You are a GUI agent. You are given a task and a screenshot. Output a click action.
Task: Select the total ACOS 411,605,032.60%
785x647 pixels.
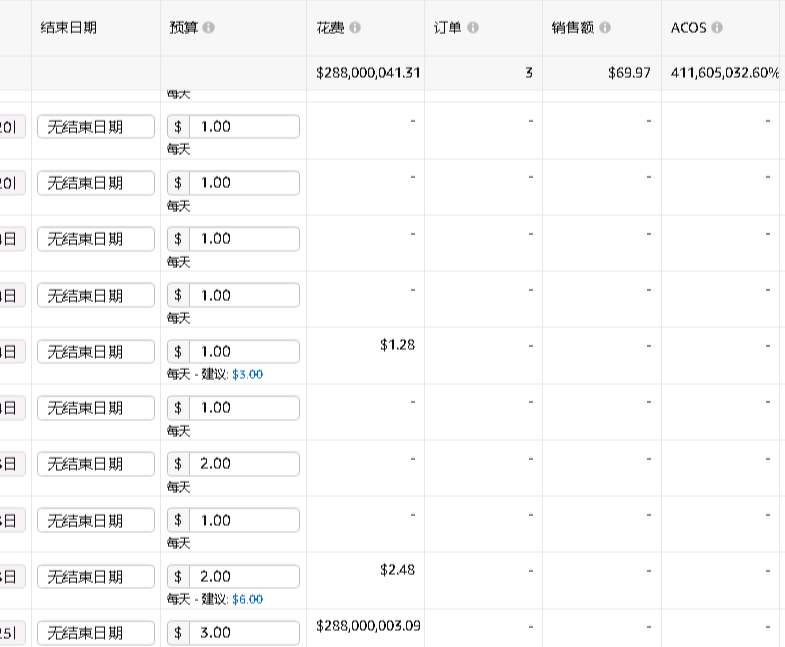pyautogui.click(x=725, y=73)
